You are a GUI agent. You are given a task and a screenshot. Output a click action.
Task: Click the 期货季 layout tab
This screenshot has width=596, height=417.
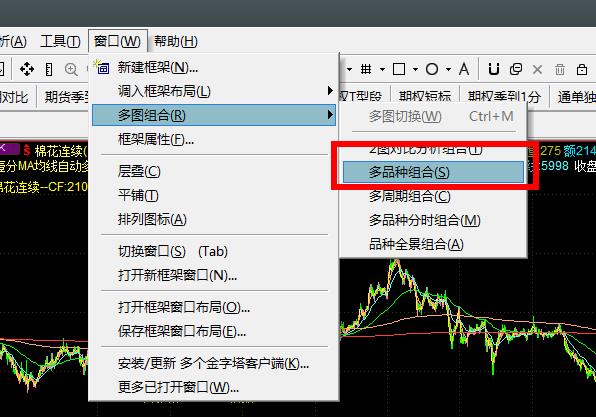tap(66, 97)
